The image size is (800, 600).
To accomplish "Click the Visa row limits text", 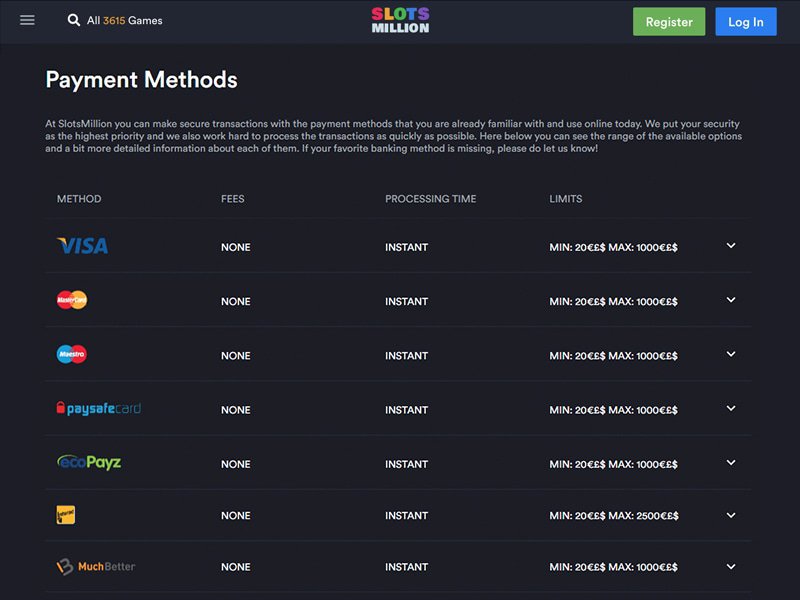I will [x=613, y=247].
